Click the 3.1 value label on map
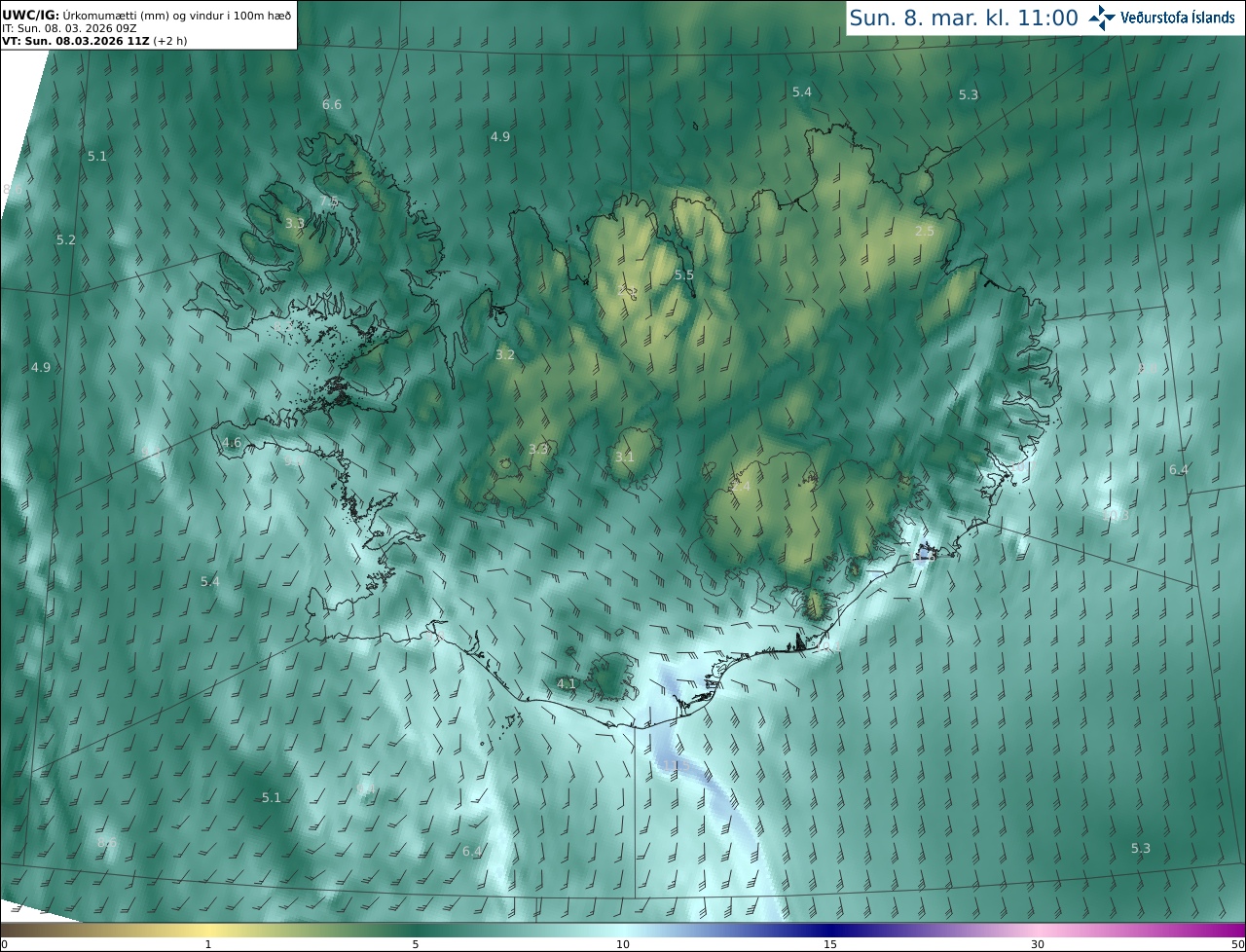 pos(625,457)
